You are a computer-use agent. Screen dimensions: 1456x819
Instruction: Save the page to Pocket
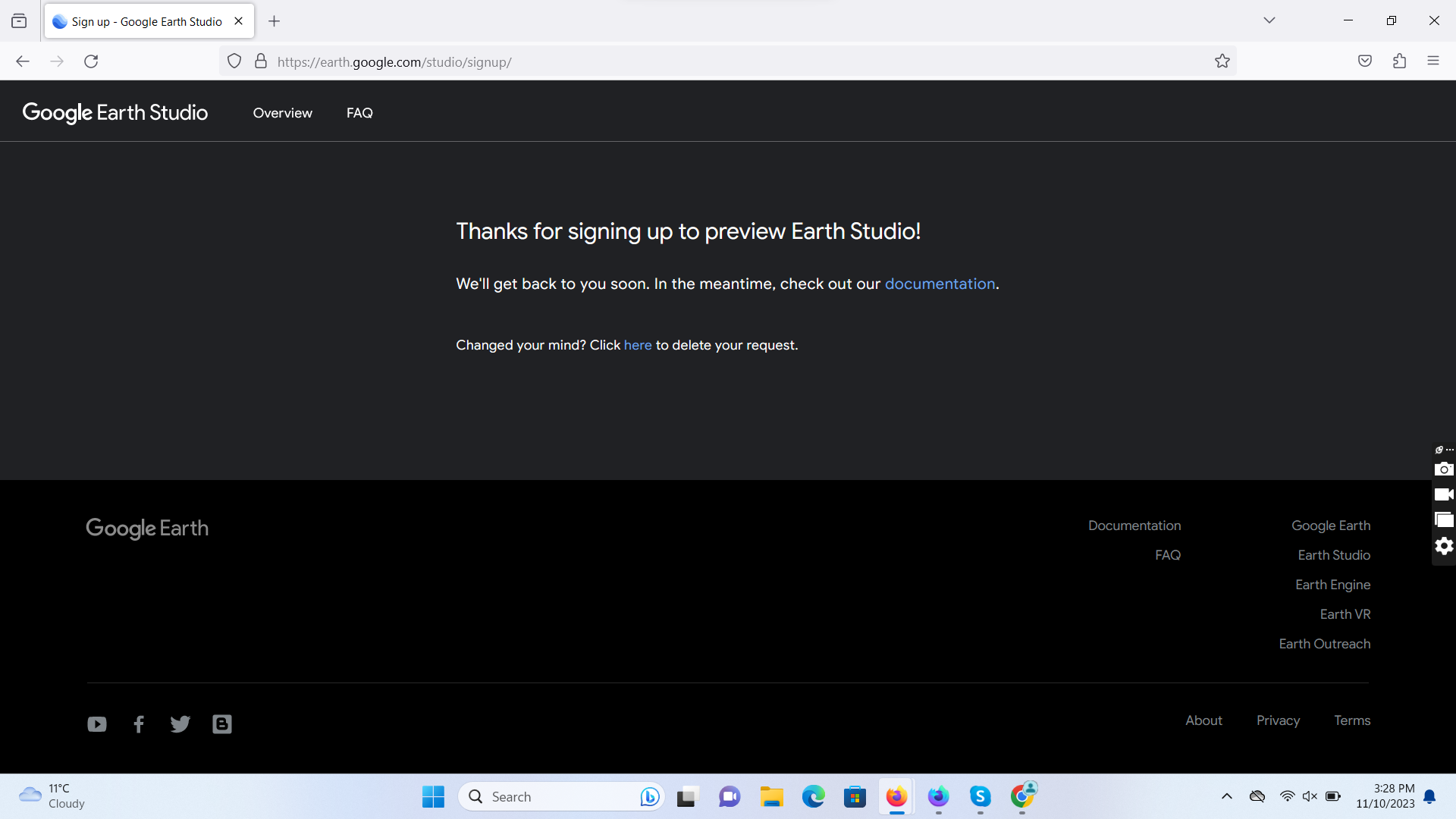coord(1365,61)
